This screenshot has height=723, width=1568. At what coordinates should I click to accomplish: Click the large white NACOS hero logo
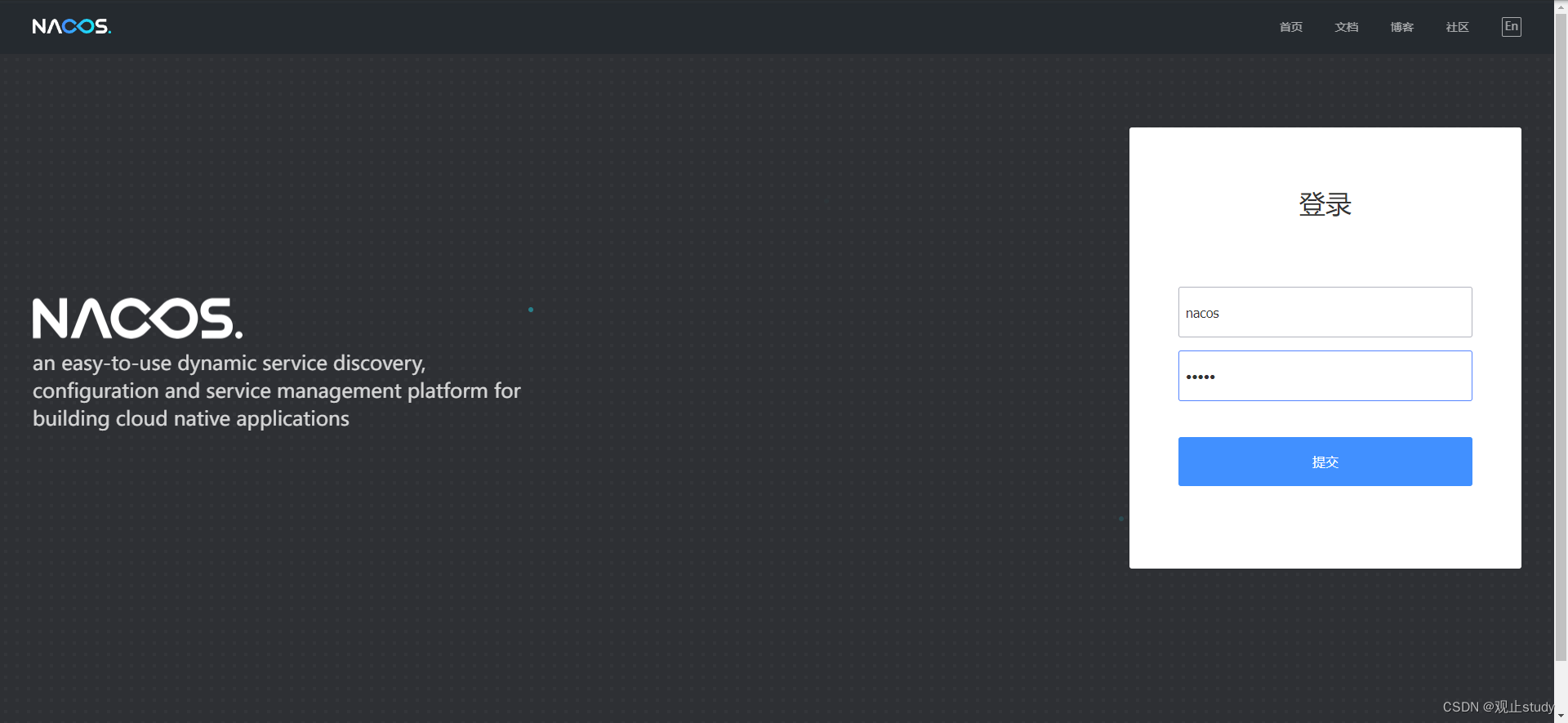(x=137, y=318)
